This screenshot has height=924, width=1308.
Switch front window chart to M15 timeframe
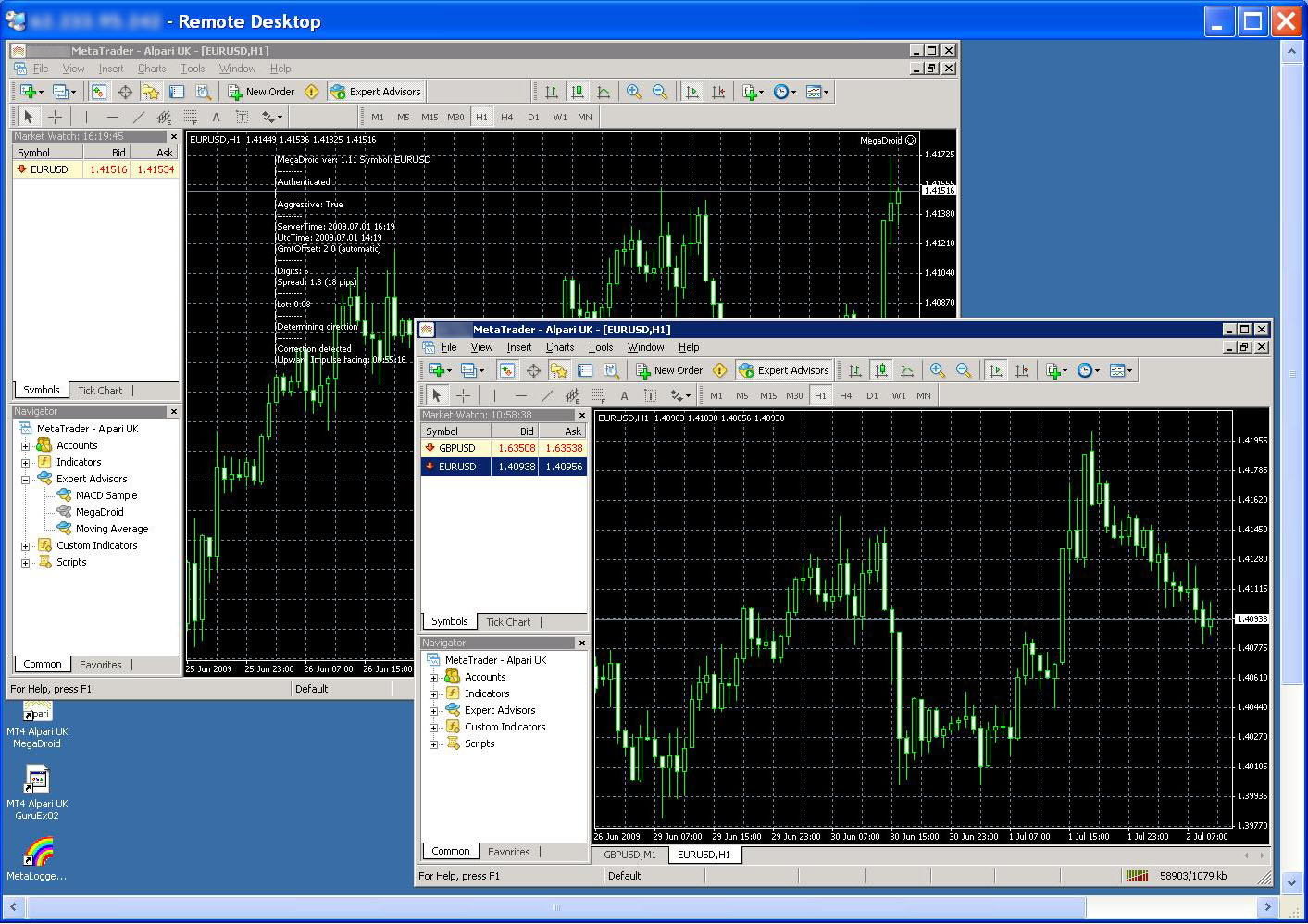(x=768, y=395)
